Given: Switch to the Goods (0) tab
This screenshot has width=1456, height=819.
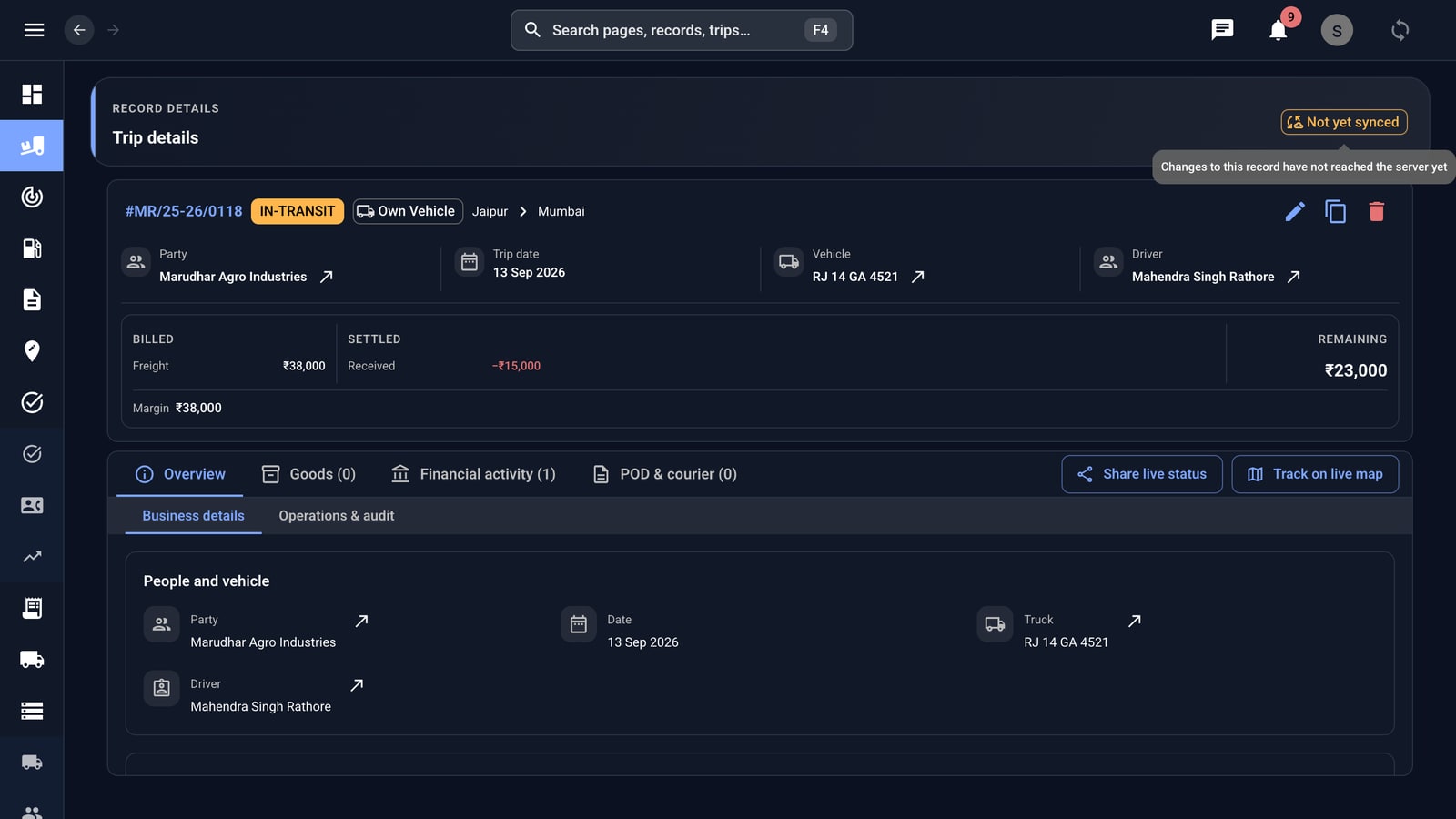Looking at the screenshot, I should pyautogui.click(x=308, y=474).
